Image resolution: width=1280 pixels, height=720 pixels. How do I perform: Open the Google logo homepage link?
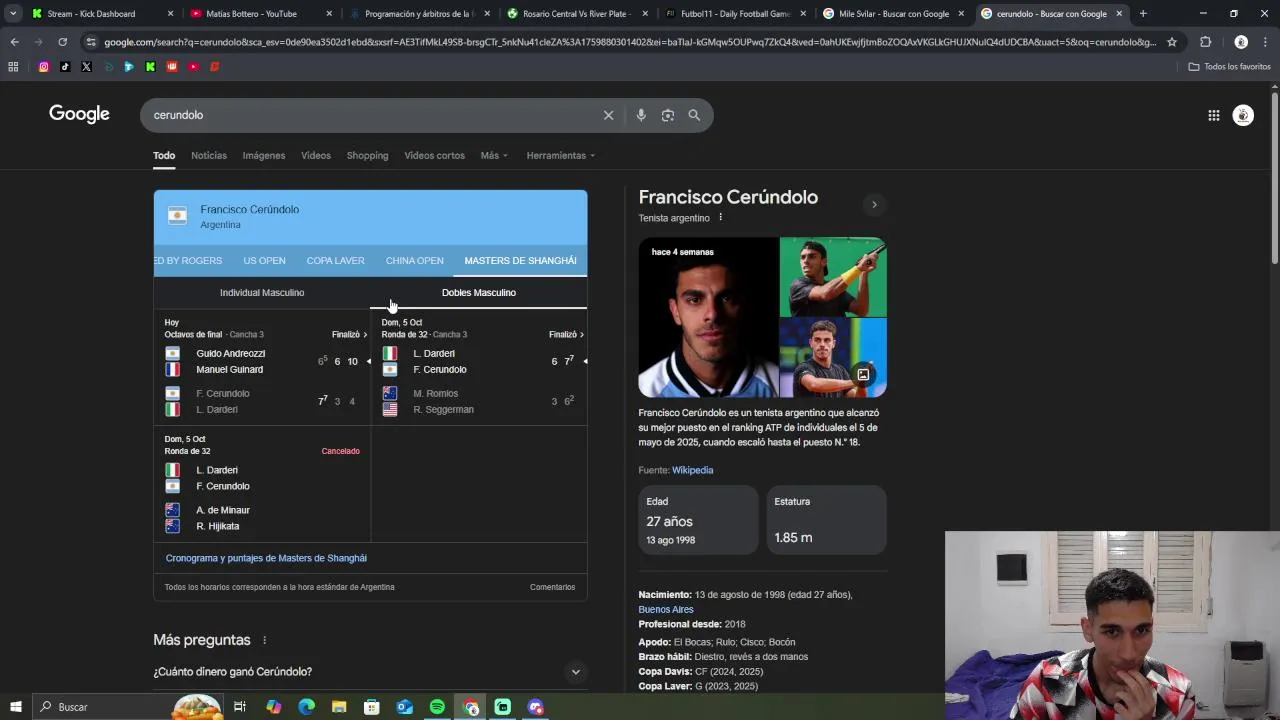79,114
